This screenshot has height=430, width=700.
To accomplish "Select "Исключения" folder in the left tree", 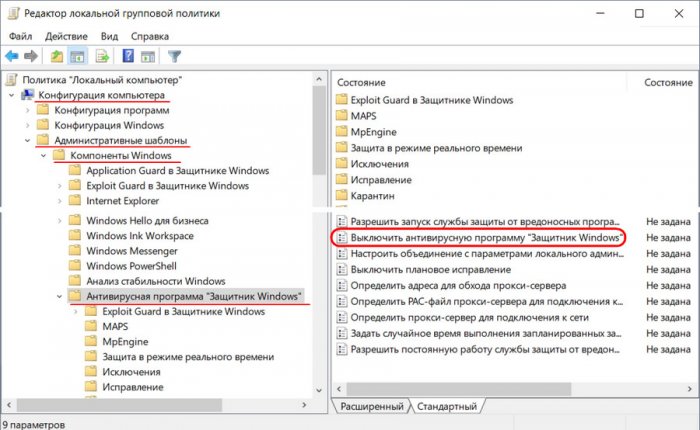I will [131, 372].
